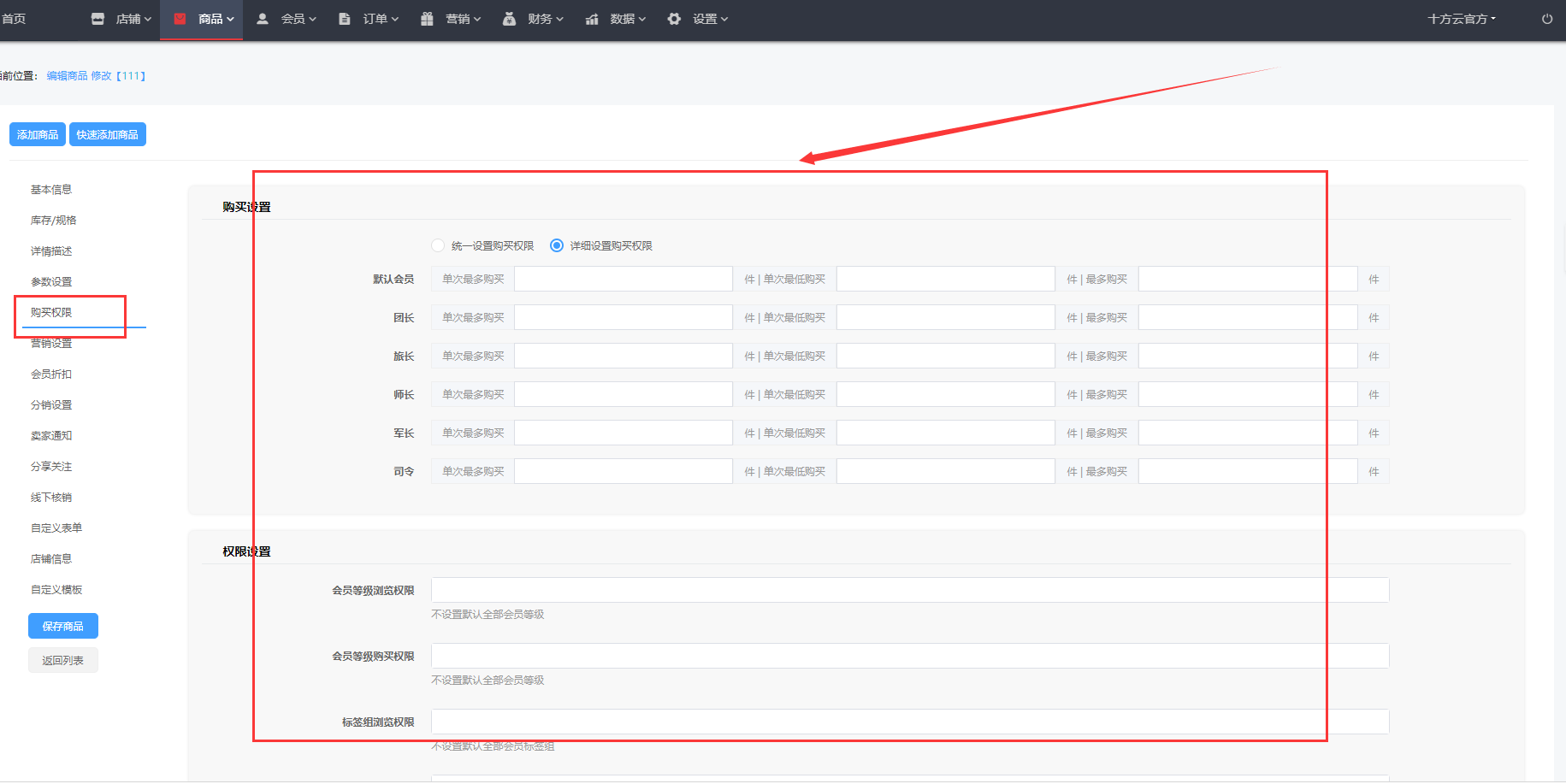Open the 会员等级浏览权限 selection box
The image size is (1566, 784).
[x=909, y=590]
